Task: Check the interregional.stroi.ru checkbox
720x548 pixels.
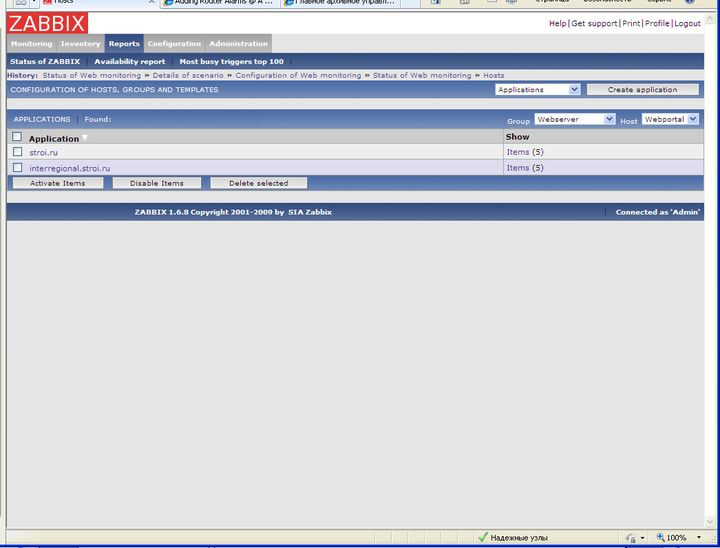Action: 17,168
